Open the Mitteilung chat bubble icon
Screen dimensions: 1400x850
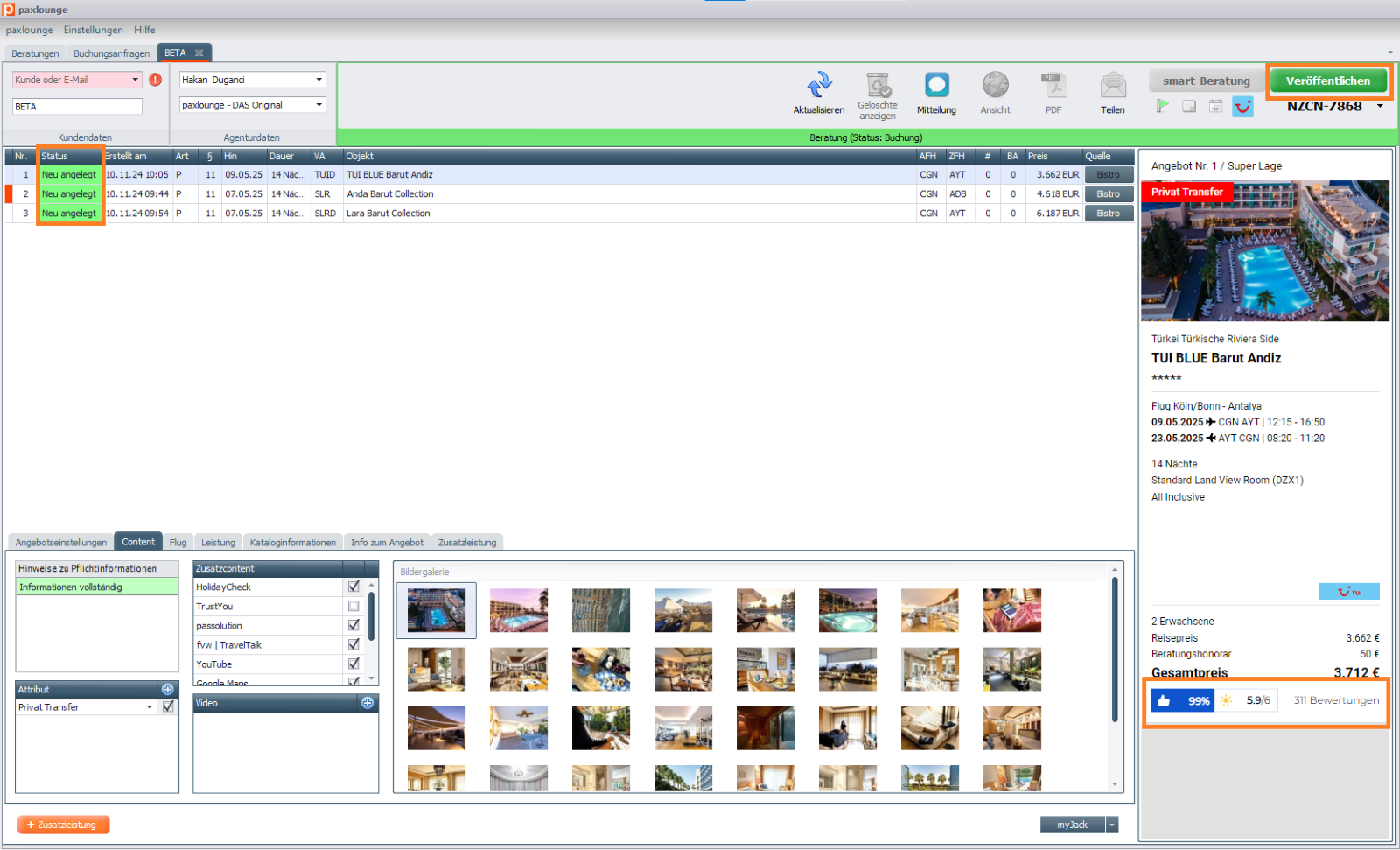click(936, 85)
